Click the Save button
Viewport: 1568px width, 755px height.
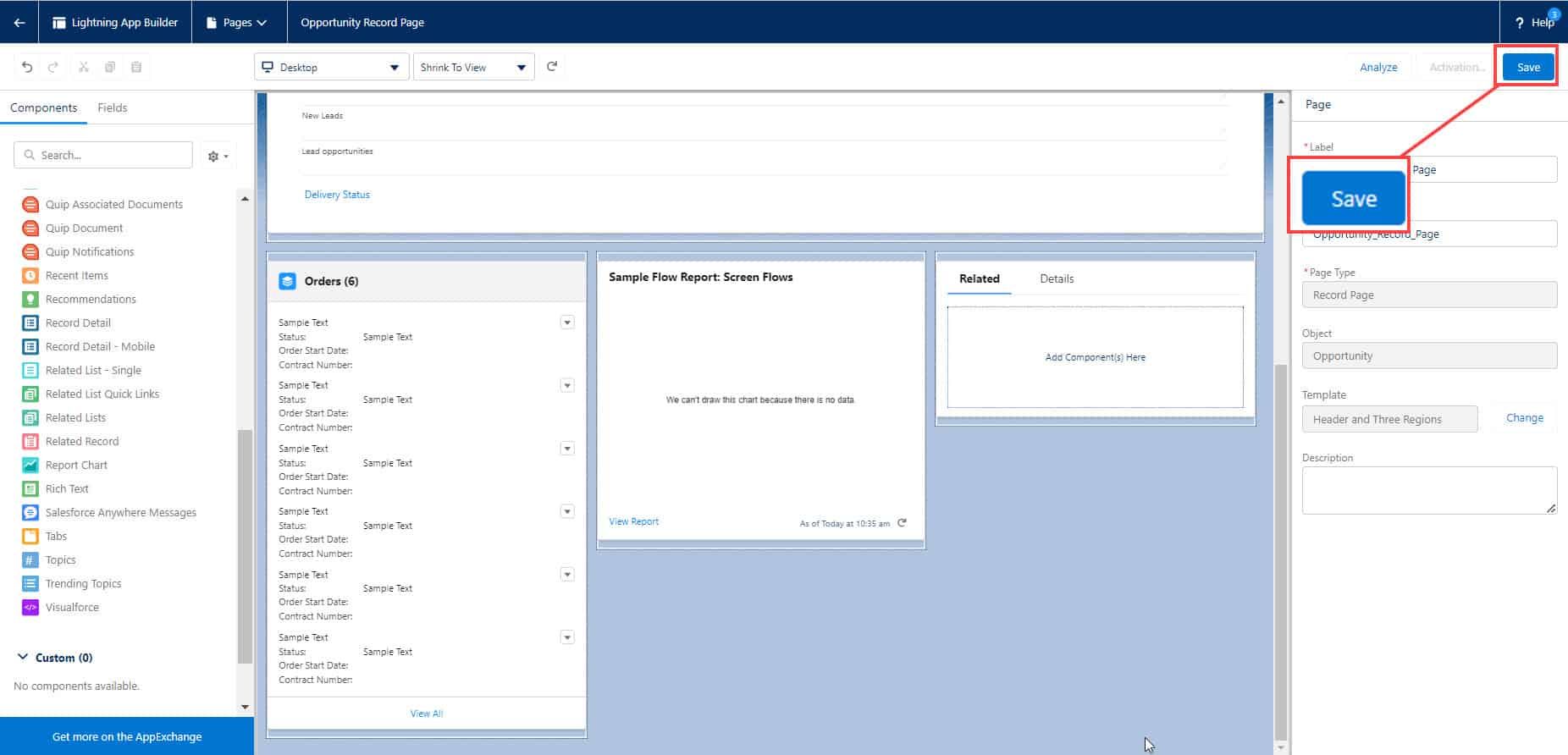[x=1528, y=67]
